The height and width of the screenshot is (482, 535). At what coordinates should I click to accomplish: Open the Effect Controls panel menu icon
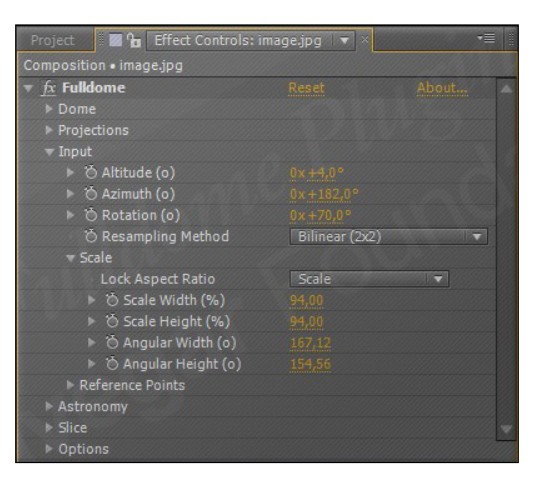point(487,38)
